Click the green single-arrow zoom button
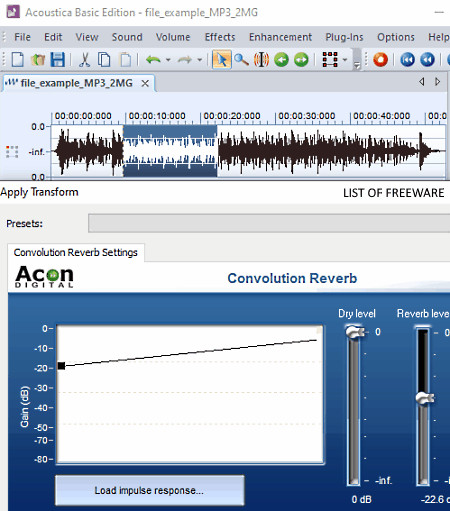The image size is (450, 511). [x=281, y=60]
